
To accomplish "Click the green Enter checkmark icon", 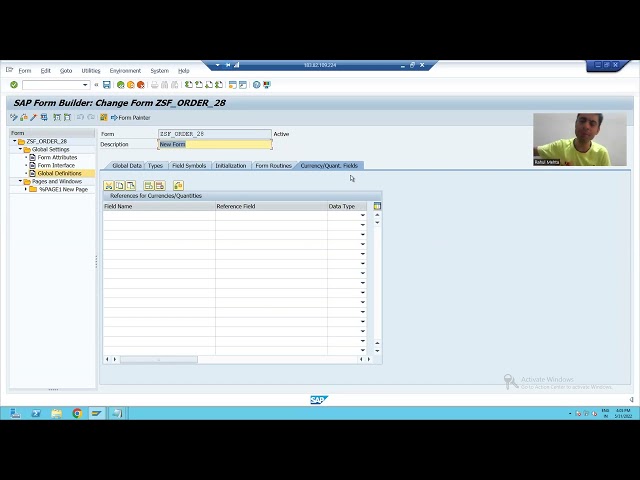I will (14, 85).
